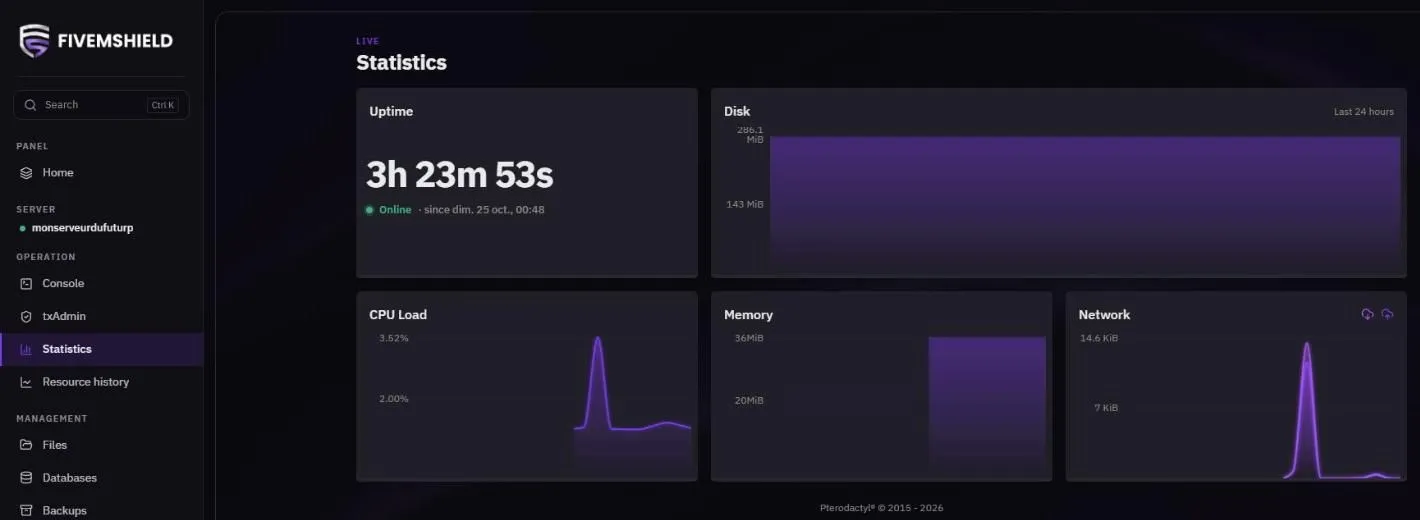Screen dimensions: 1420x520
Task: Select the monserveurdufuturp server
Action: (82, 228)
